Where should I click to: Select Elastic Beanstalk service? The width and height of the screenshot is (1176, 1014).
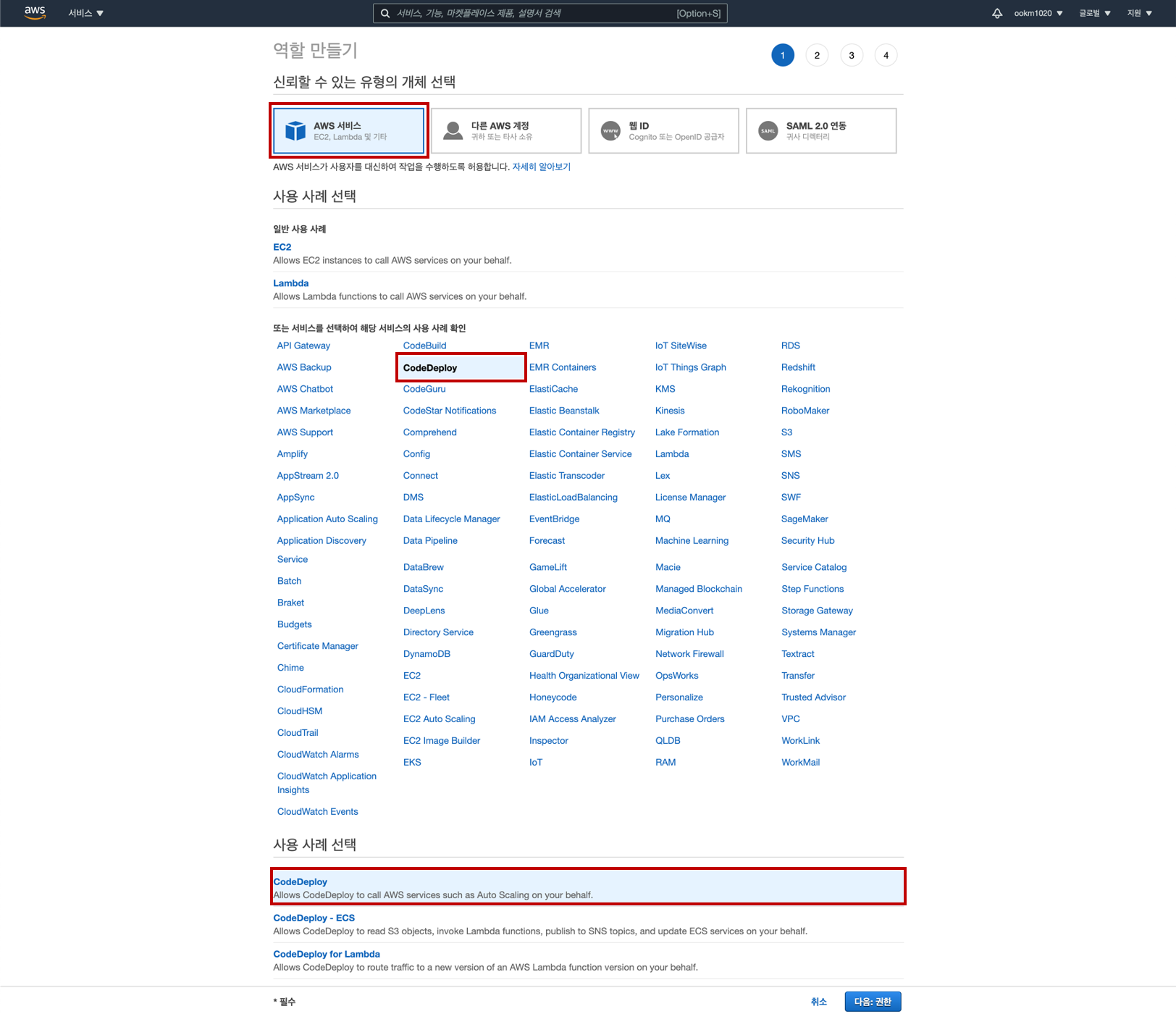564,411
